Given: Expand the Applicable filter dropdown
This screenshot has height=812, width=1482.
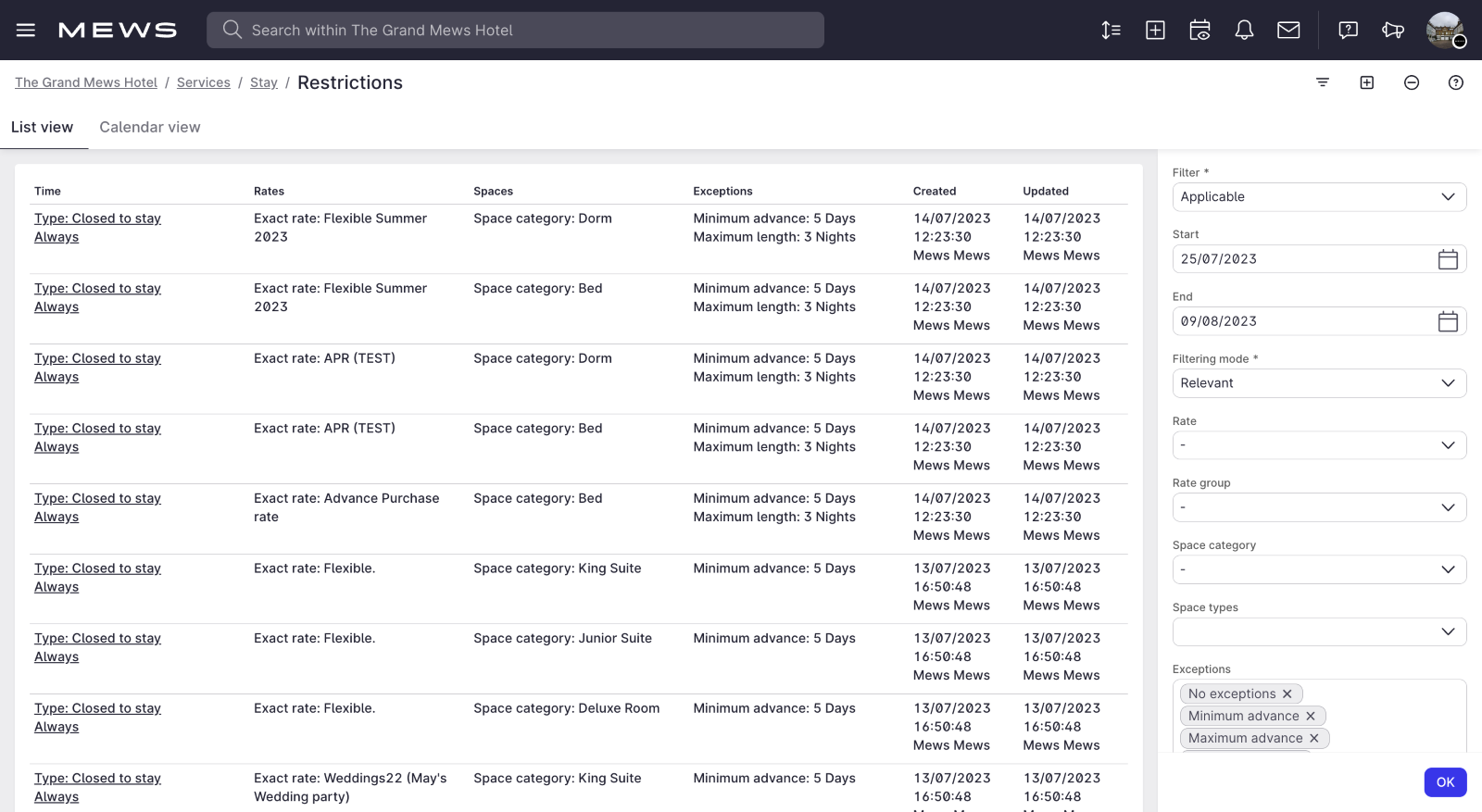Looking at the screenshot, I should pos(1319,196).
